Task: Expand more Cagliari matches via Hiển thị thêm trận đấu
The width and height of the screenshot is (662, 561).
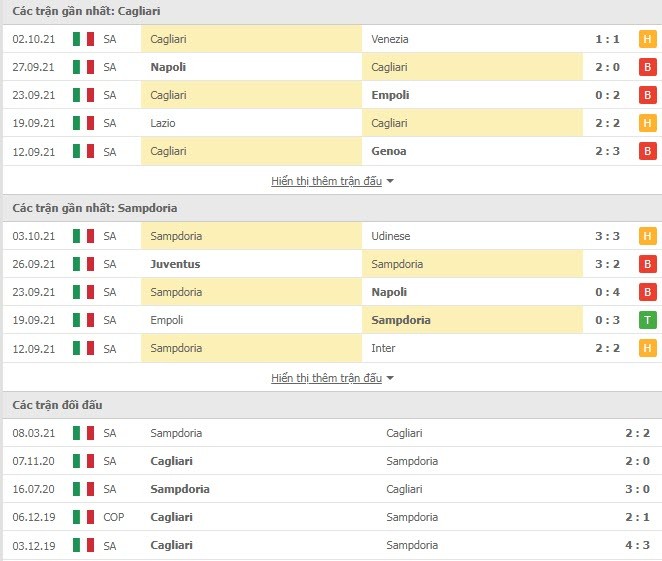Action: [326, 181]
